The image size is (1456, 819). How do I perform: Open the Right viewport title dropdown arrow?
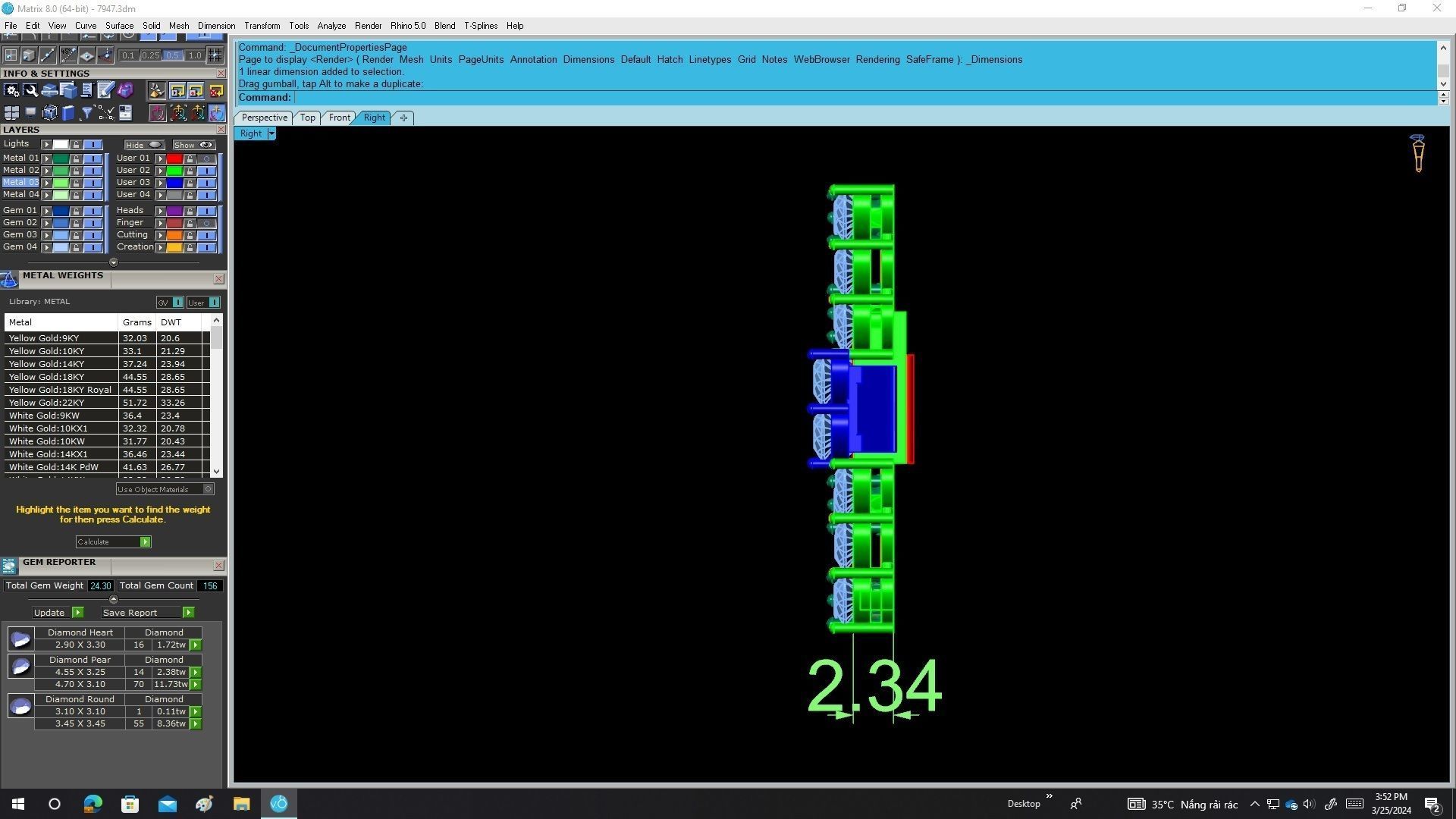click(271, 133)
